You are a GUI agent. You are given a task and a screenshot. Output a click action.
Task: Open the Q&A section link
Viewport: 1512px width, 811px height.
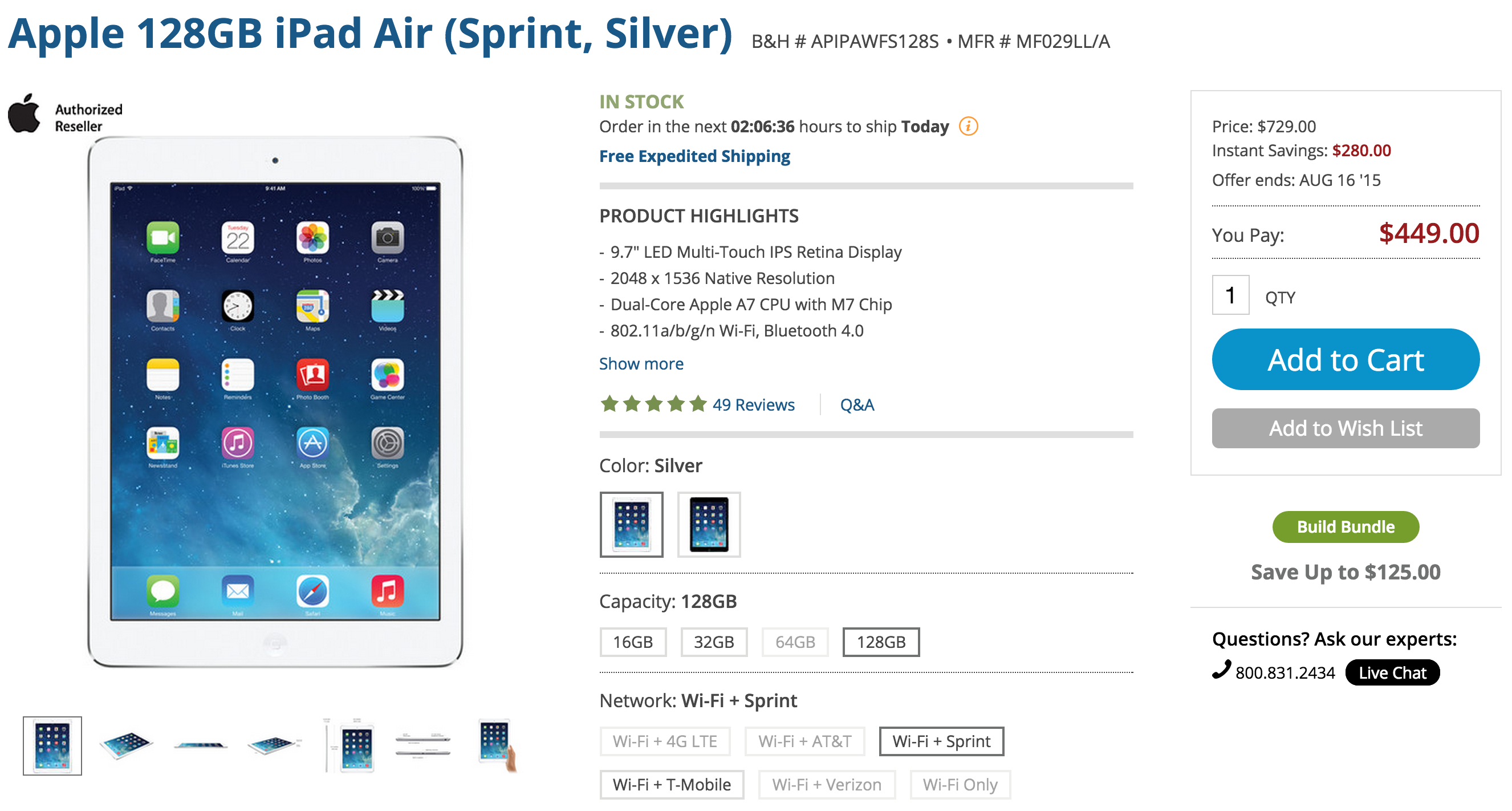856,404
